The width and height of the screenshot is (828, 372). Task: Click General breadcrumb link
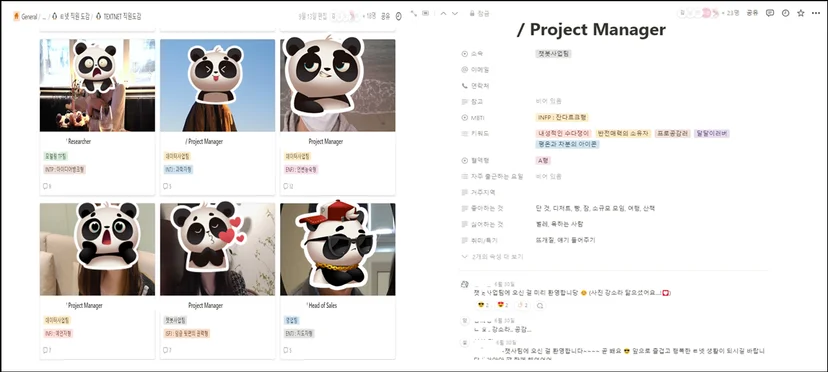(x=29, y=16)
